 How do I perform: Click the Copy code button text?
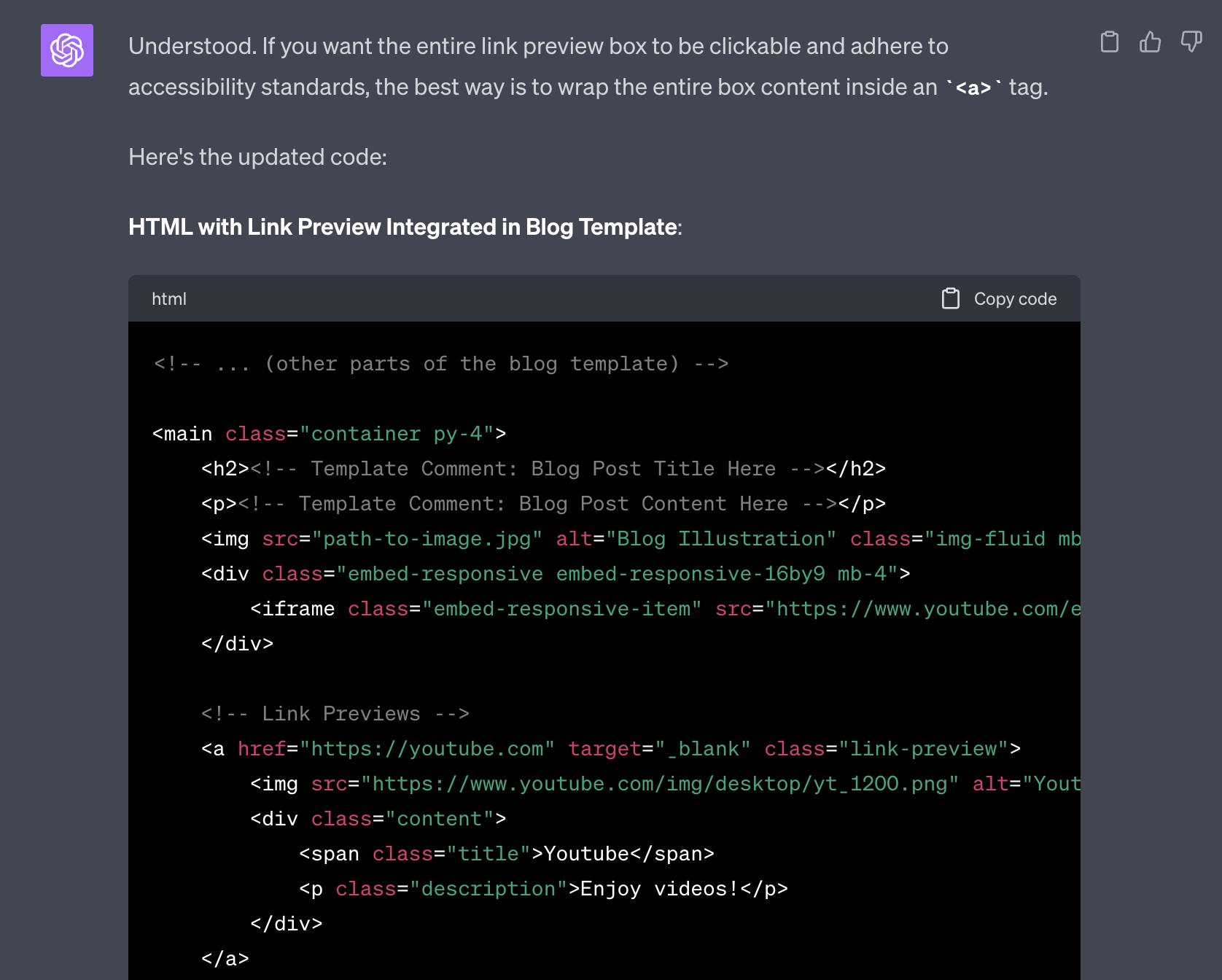click(x=1015, y=299)
